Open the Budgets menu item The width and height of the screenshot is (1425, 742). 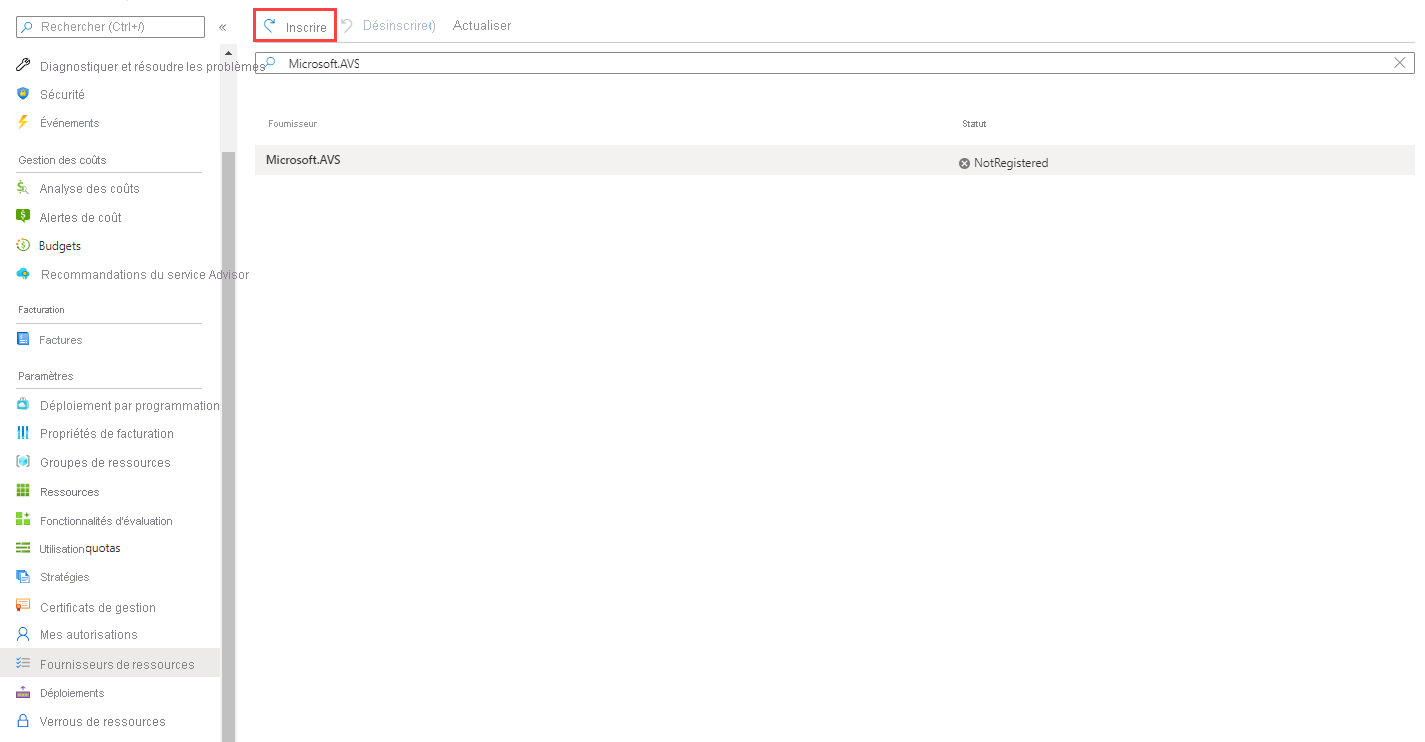tap(60, 246)
